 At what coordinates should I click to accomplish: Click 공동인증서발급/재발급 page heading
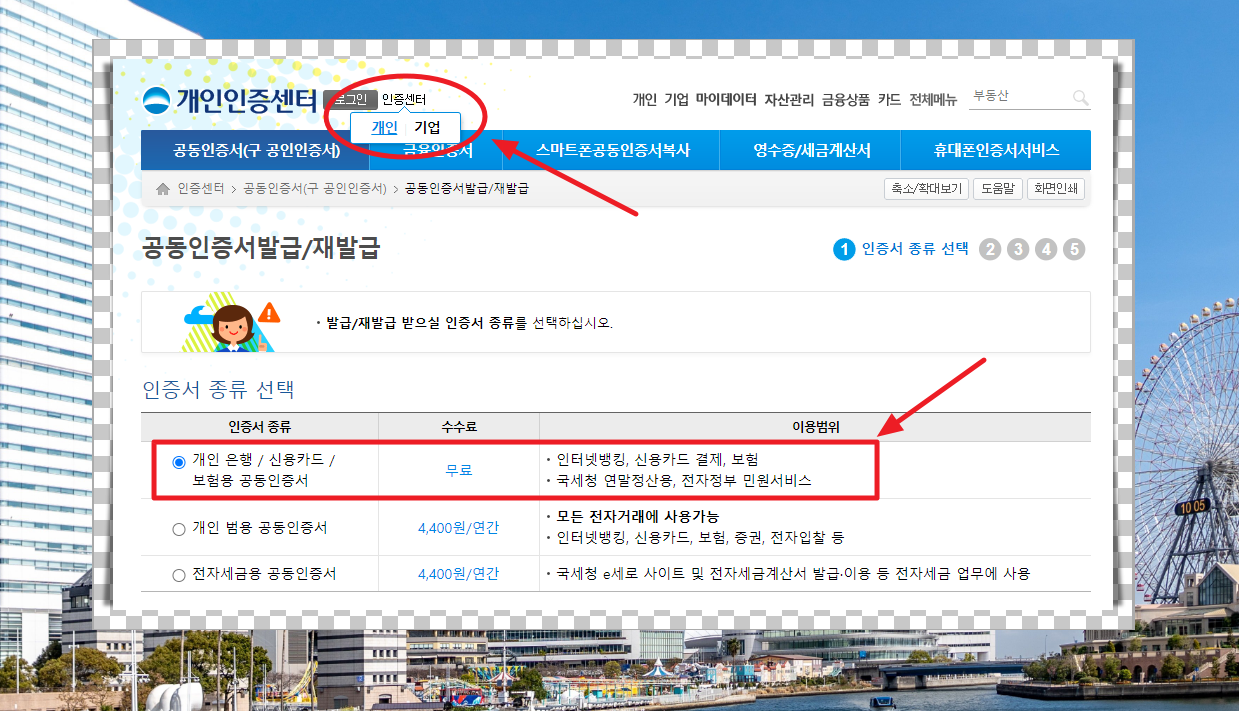[261, 248]
